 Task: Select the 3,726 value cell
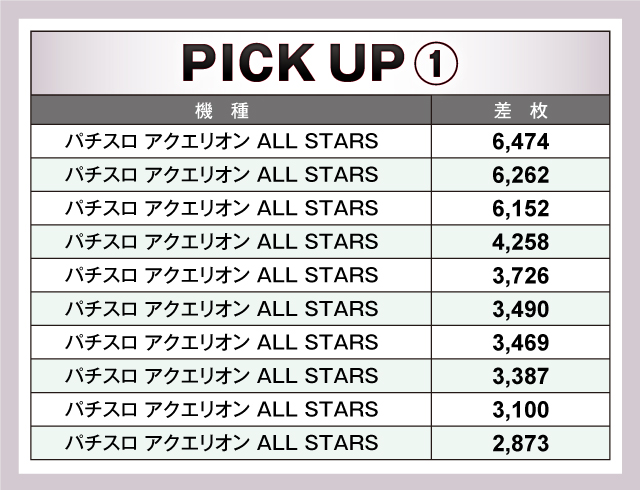pyautogui.click(x=521, y=276)
